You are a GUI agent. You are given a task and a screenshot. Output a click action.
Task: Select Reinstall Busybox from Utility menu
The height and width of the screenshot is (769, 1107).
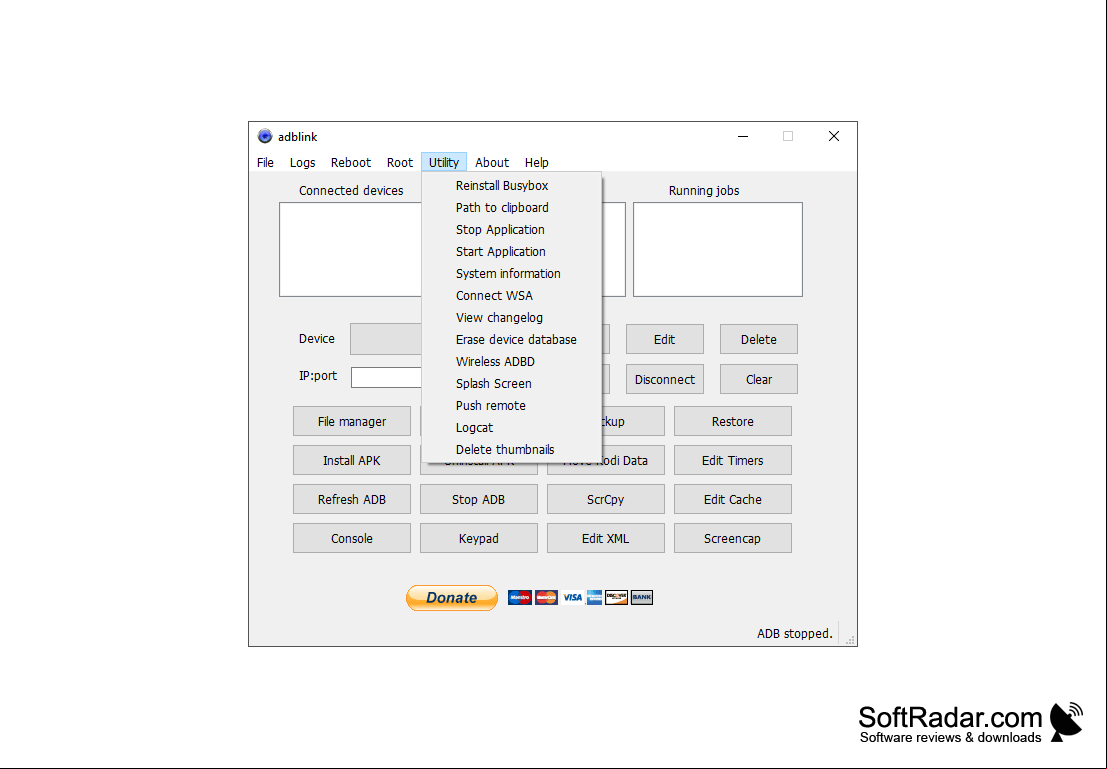[512, 186]
